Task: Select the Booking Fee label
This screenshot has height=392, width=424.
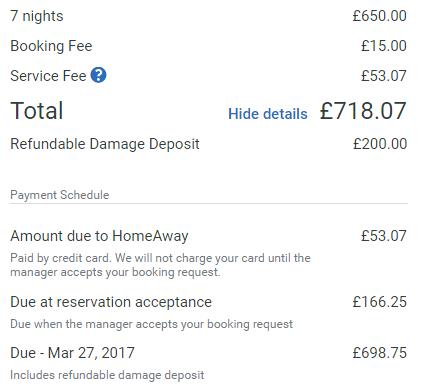Action: tap(51, 46)
